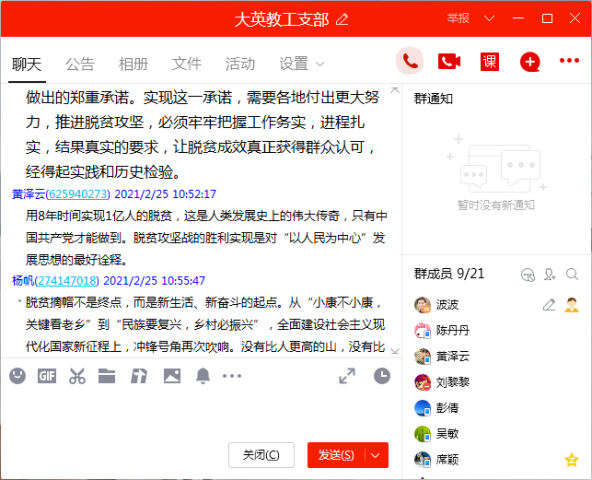The image size is (592, 480).
Task: Show more input toolbar options
Action: 232,376
